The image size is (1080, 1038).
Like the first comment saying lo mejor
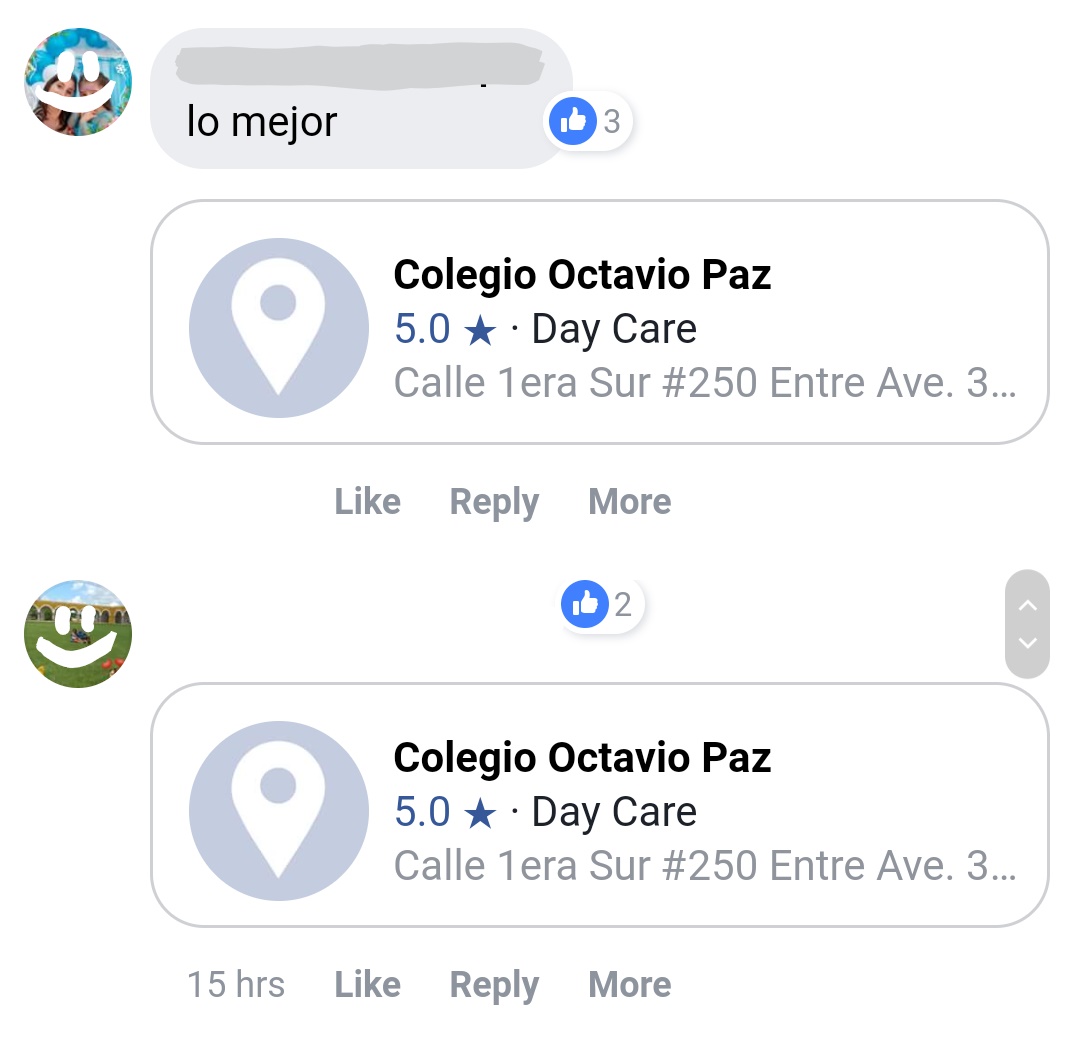tap(367, 501)
